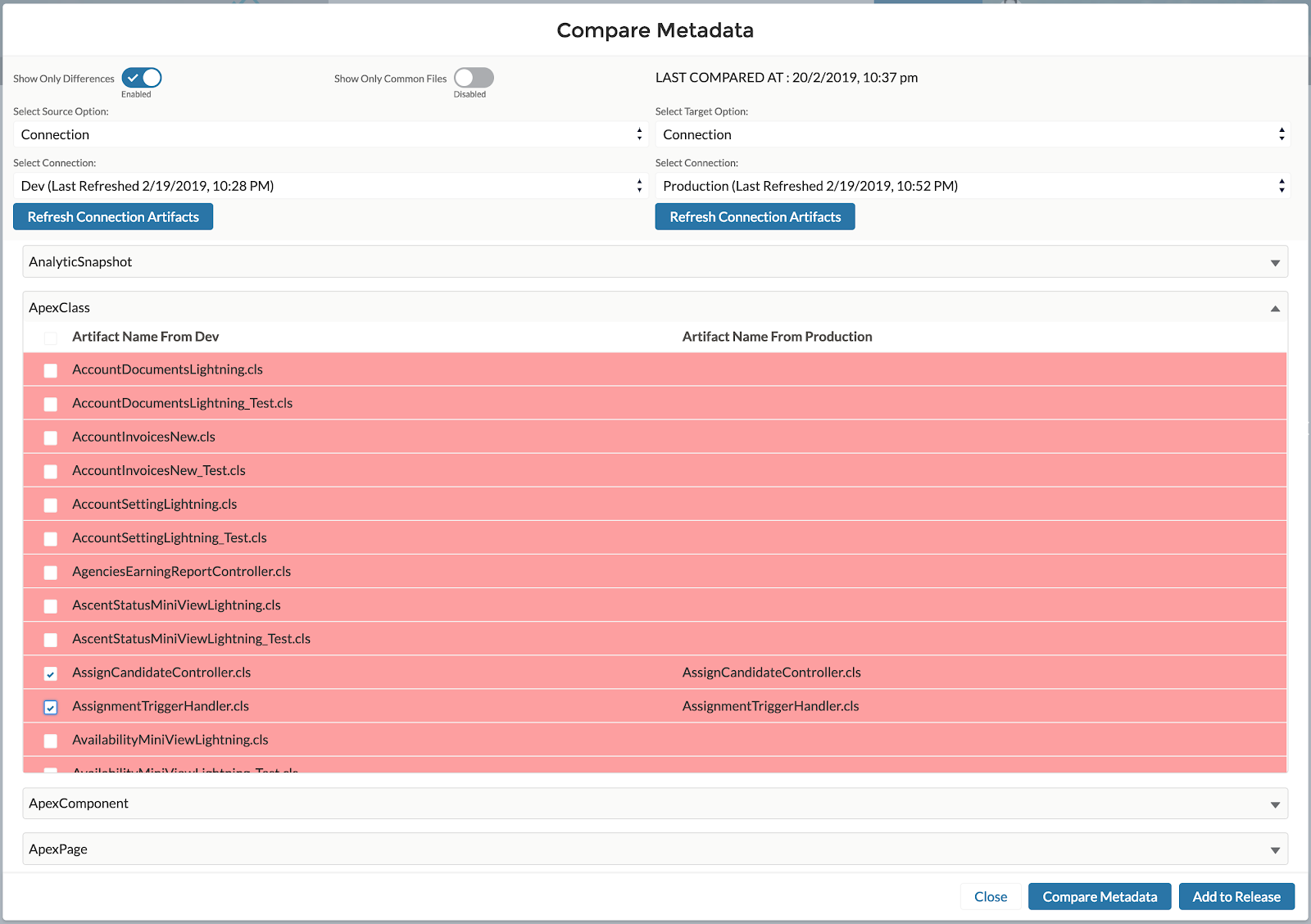Select AccountInvoicesNew.cls file name text

click(x=143, y=437)
